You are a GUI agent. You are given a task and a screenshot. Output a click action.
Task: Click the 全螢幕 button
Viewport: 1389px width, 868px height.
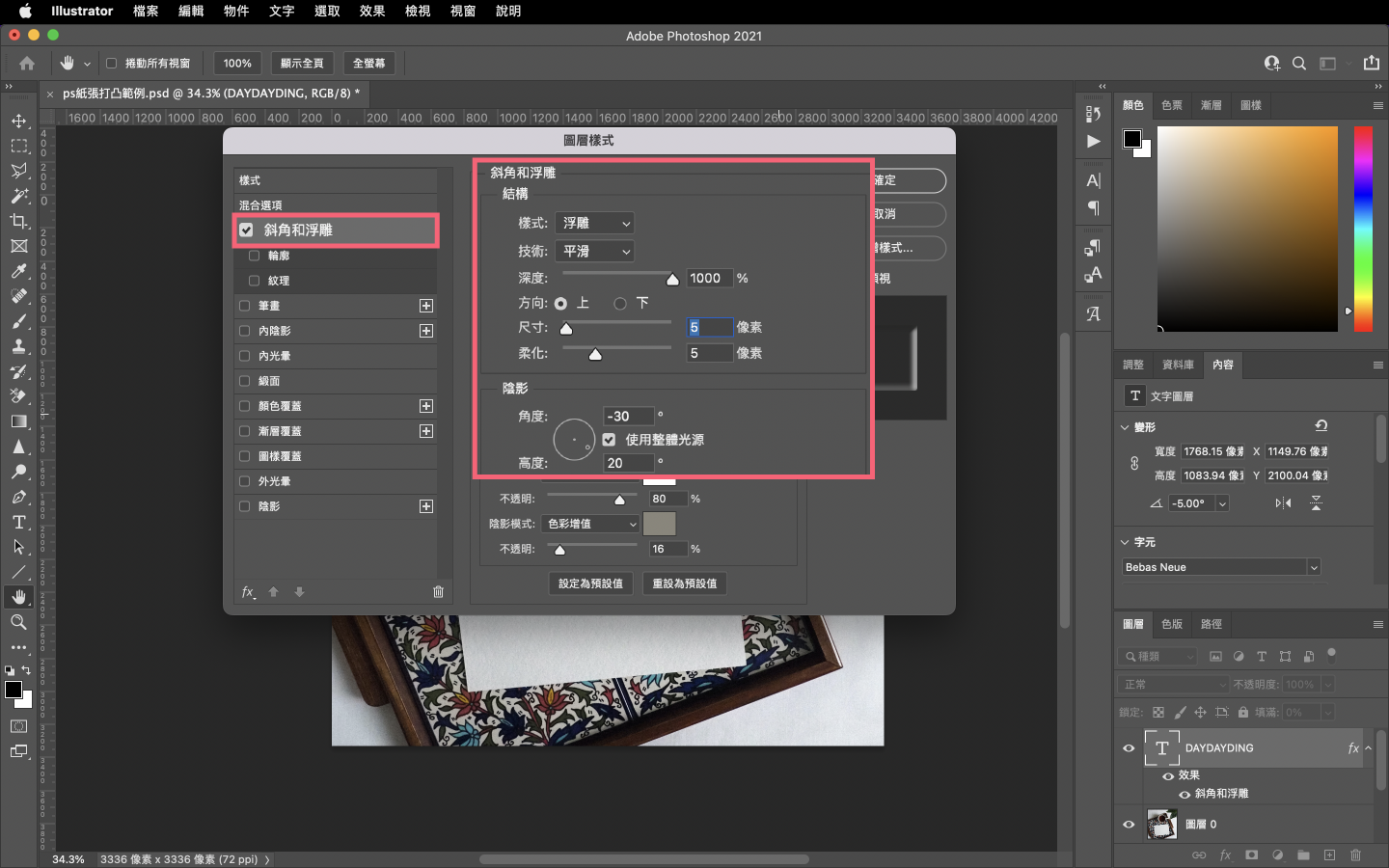(x=369, y=64)
